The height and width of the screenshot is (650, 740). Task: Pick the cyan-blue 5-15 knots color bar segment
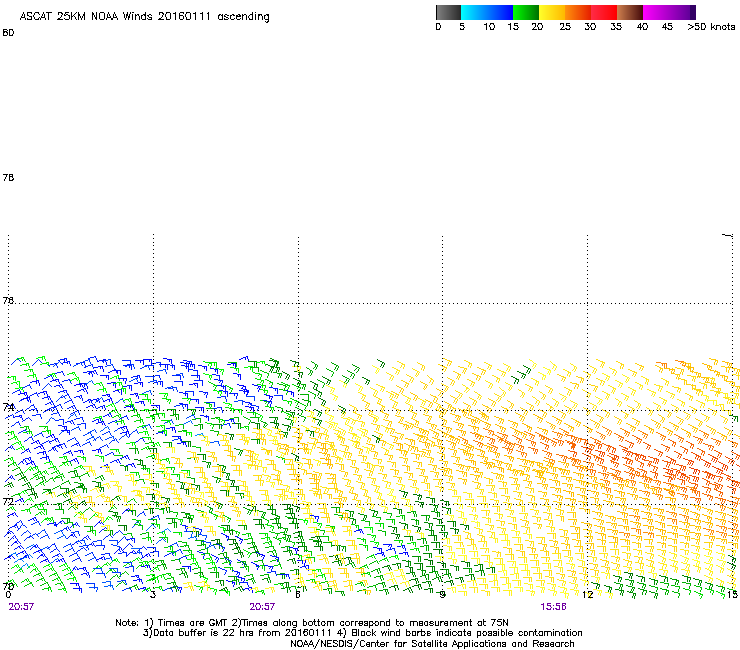(x=487, y=12)
